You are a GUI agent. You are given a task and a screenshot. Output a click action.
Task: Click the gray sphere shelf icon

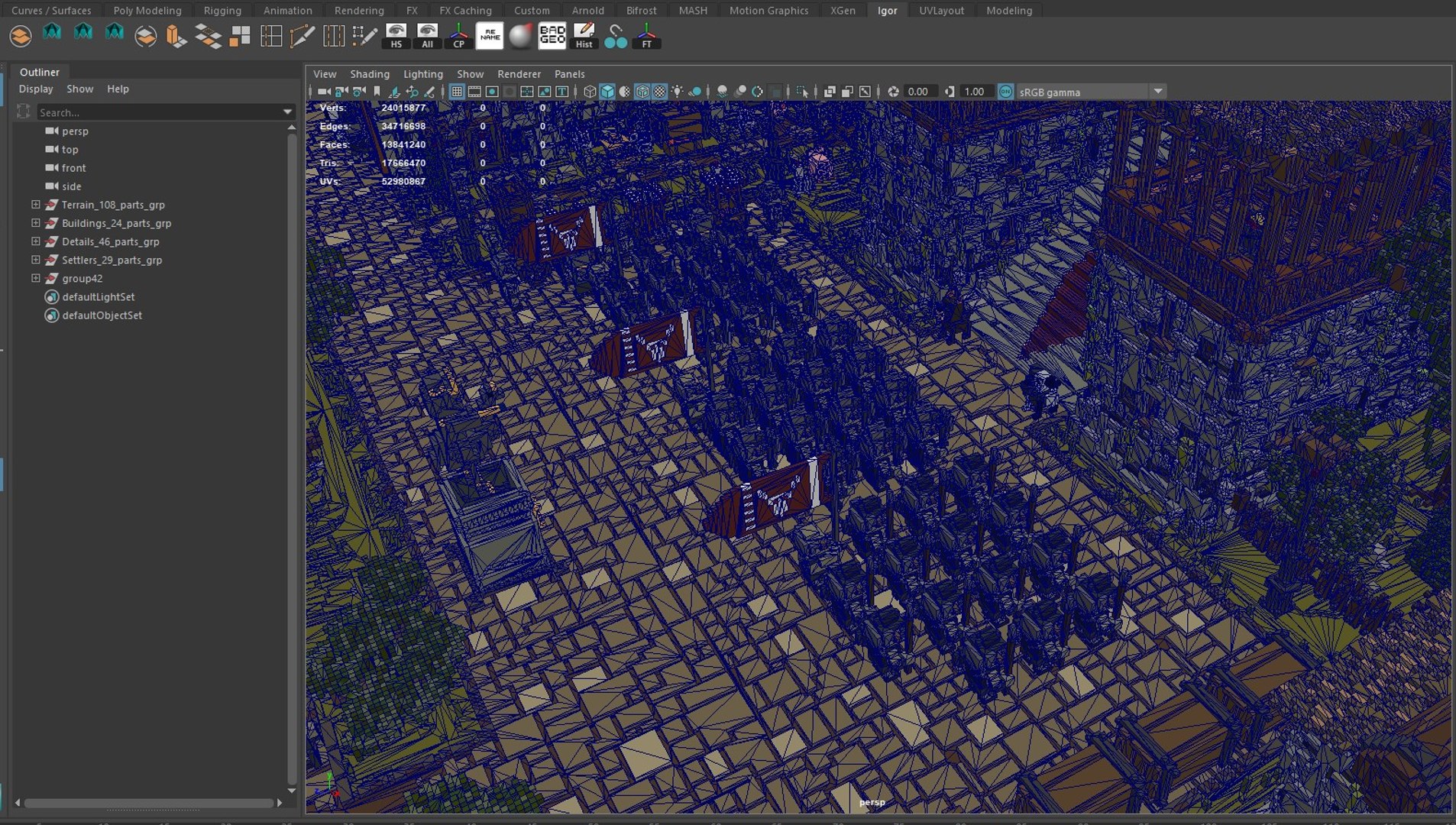point(520,36)
